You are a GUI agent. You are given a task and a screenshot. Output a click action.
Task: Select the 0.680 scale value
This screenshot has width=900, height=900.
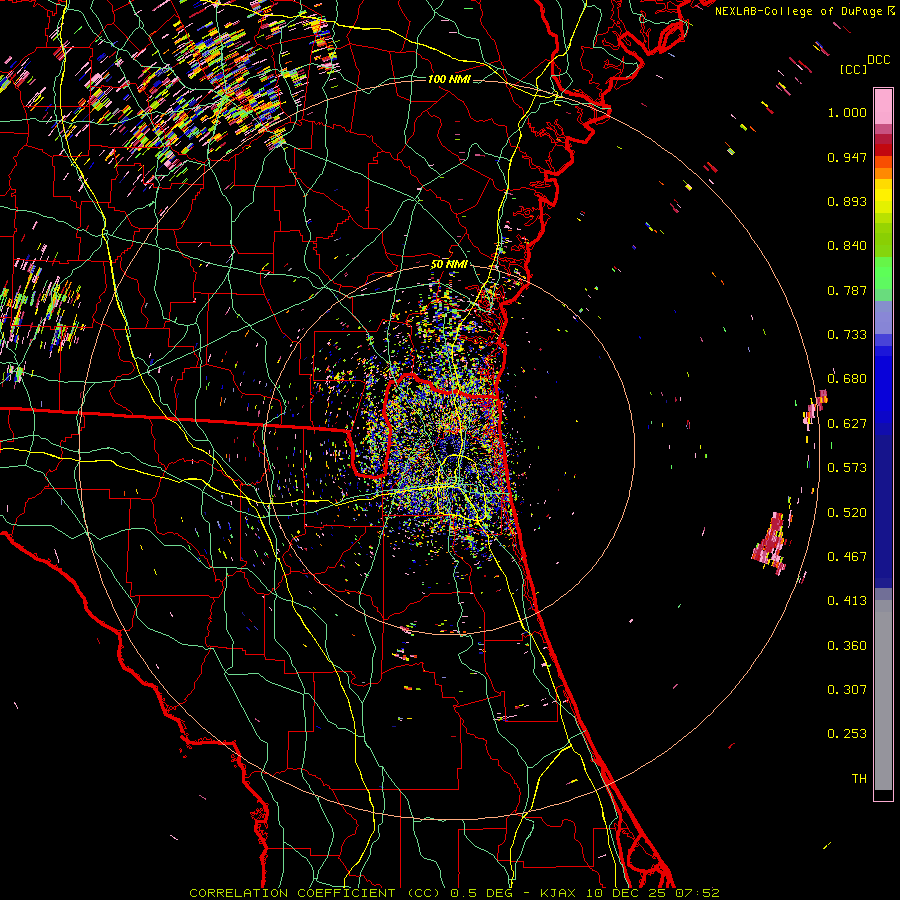(x=847, y=379)
